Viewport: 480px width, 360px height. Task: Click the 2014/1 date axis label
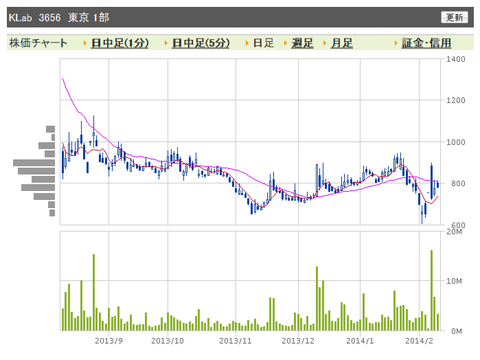360,341
